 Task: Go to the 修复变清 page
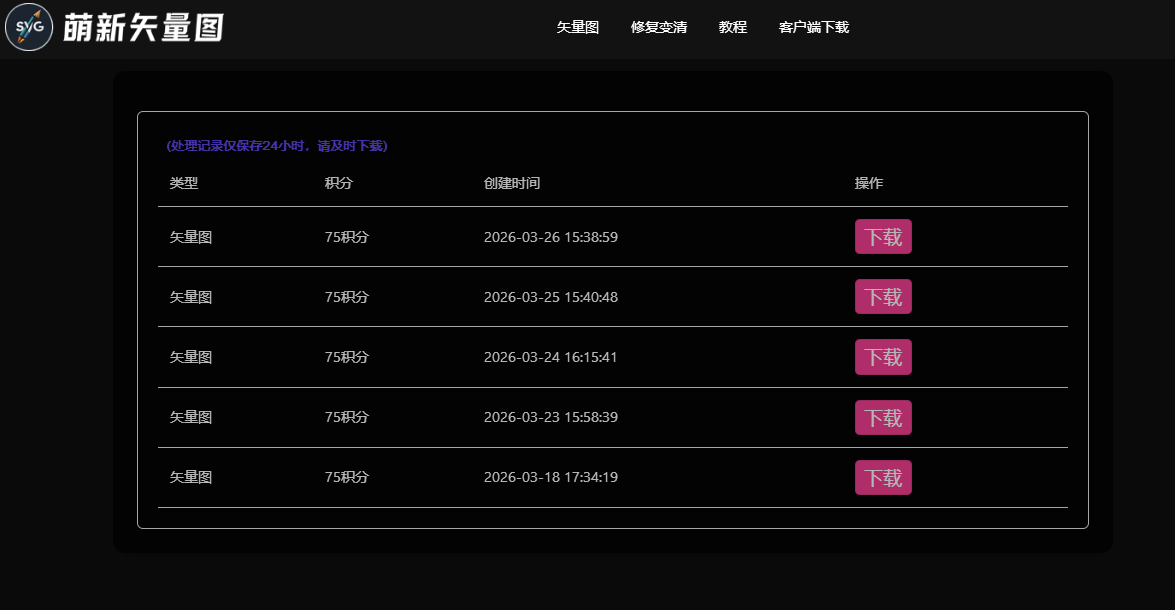click(x=658, y=28)
